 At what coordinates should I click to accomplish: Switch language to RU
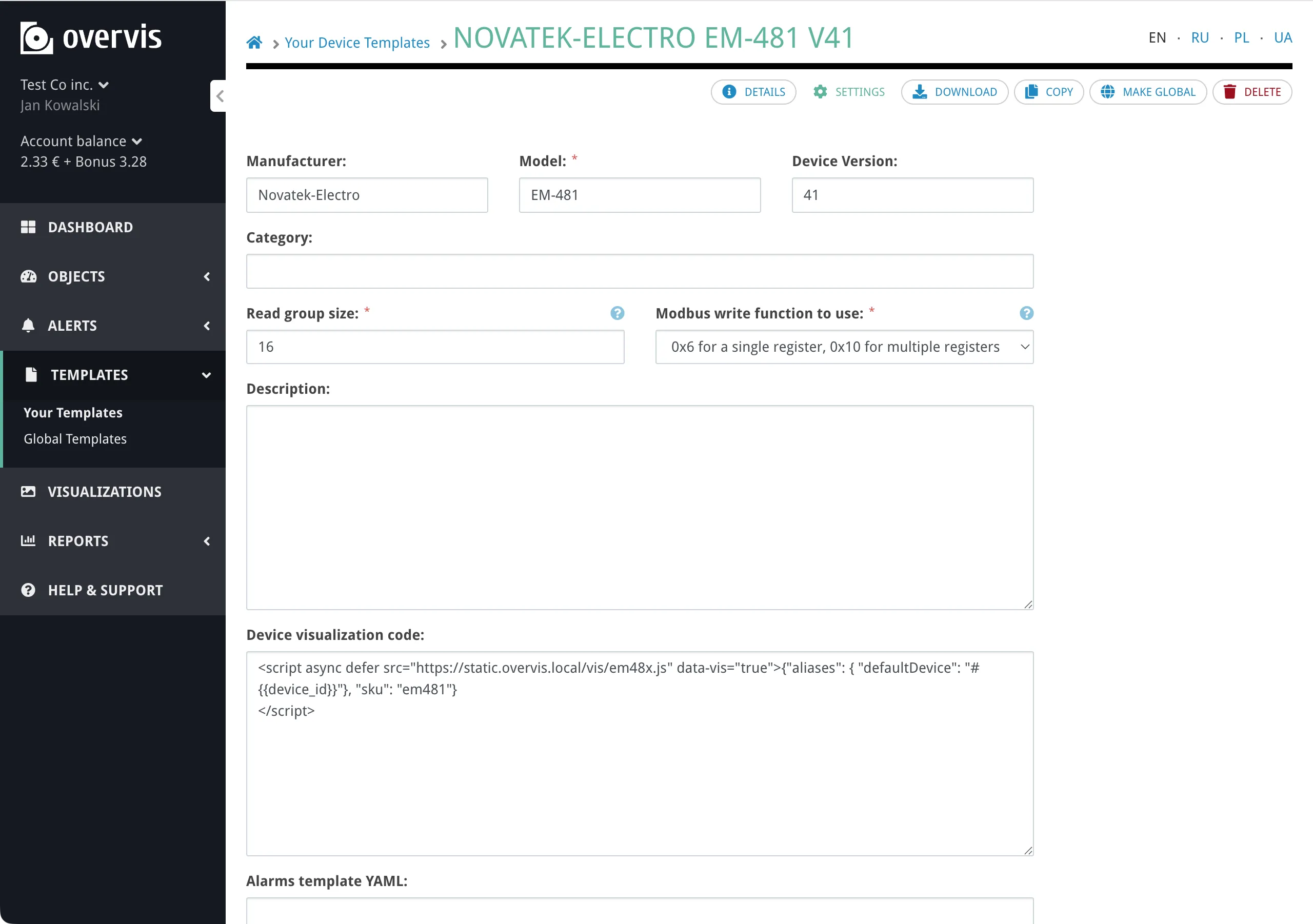click(x=1200, y=38)
